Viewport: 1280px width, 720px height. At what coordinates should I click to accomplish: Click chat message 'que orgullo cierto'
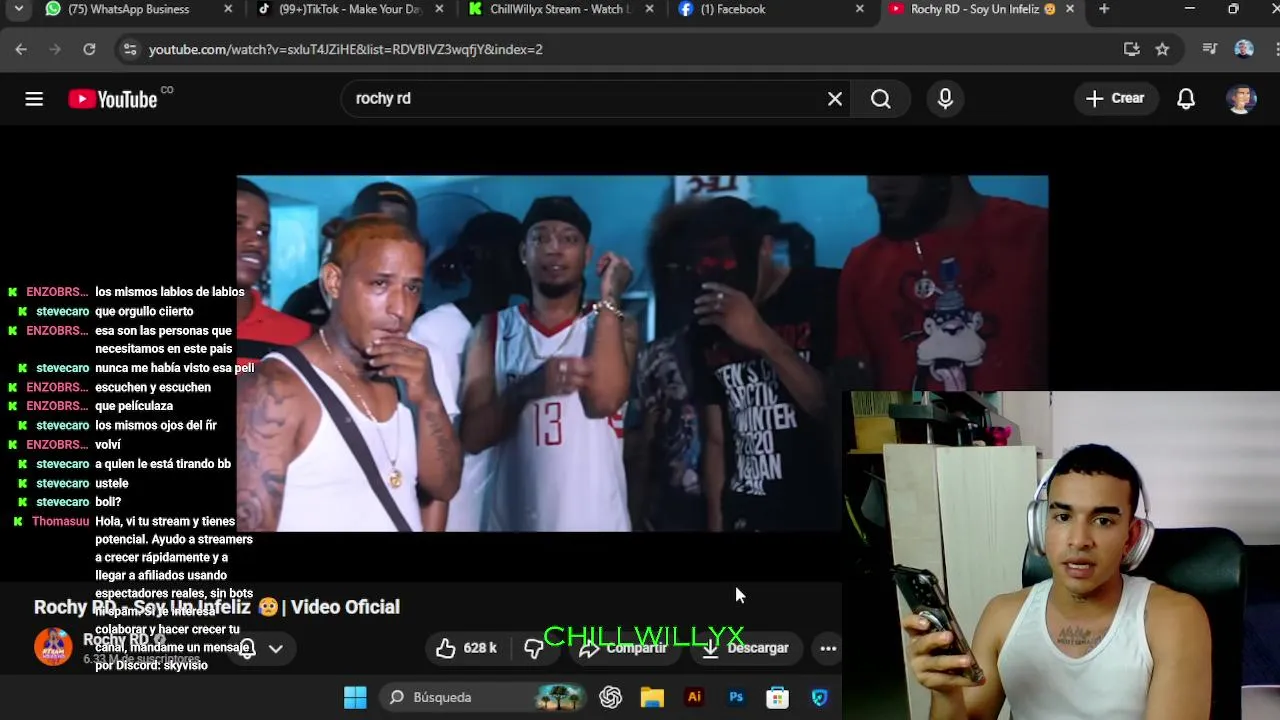point(144,311)
